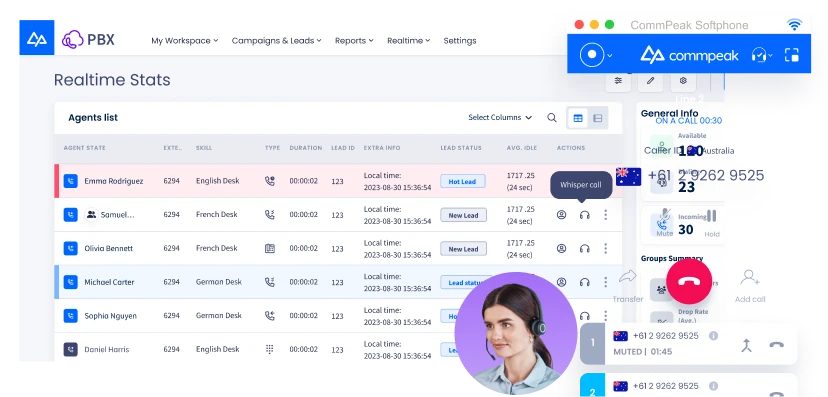The height and width of the screenshot is (397, 828).
Task: Click the pencil edit button
Action: pos(651,80)
